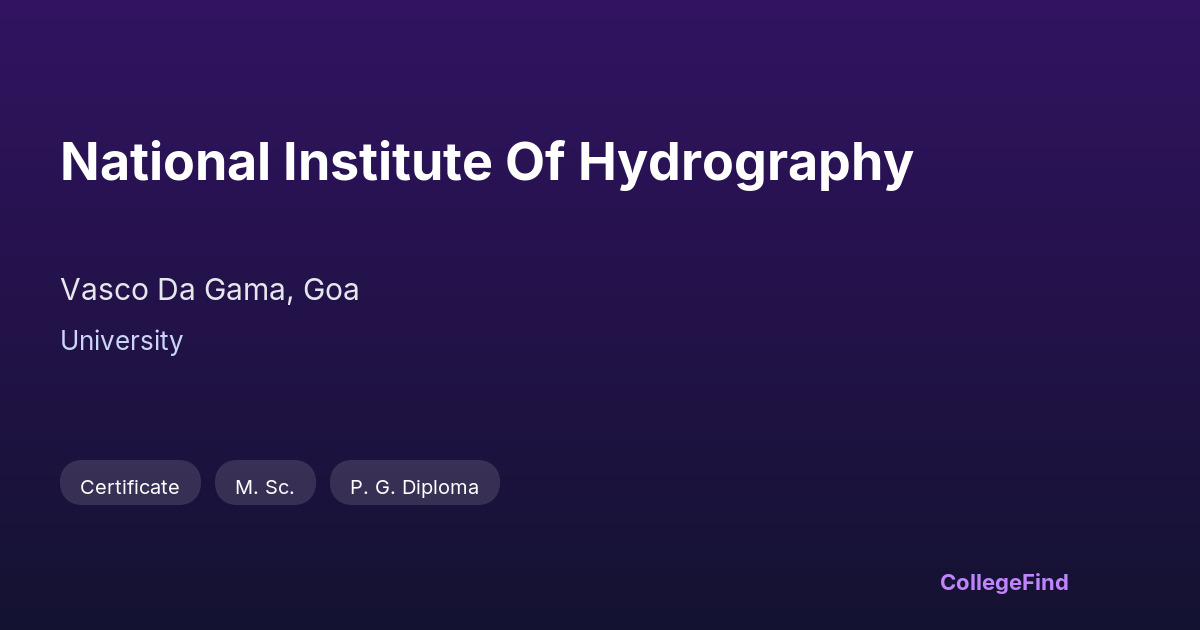The image size is (1200, 630).
Task: Click the word Find in the CollegeFind logo
Action: tap(1046, 582)
